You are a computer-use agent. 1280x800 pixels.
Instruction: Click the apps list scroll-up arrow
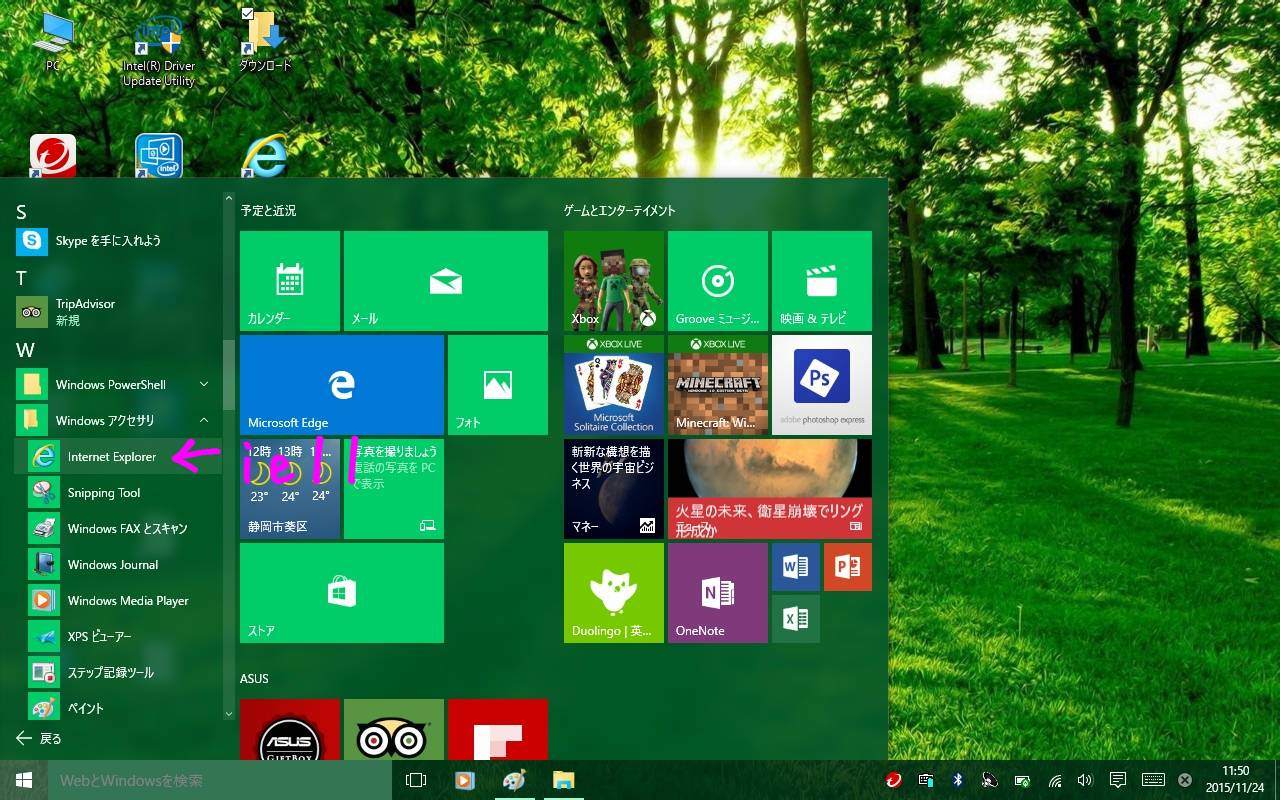pyautogui.click(x=229, y=199)
